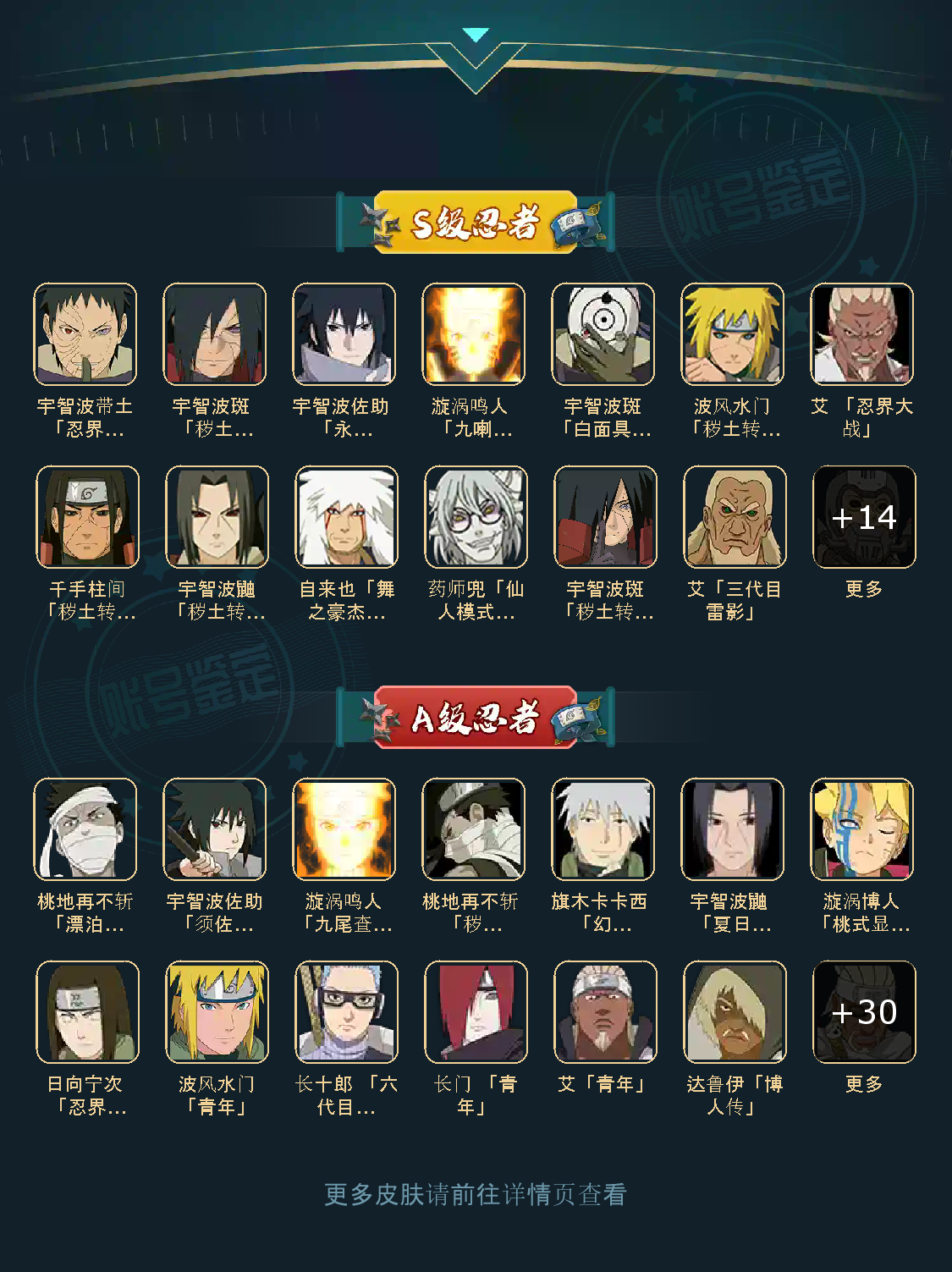Choose 旗木卡卡西 幻 portrait
The height and width of the screenshot is (1272, 952).
click(603, 829)
